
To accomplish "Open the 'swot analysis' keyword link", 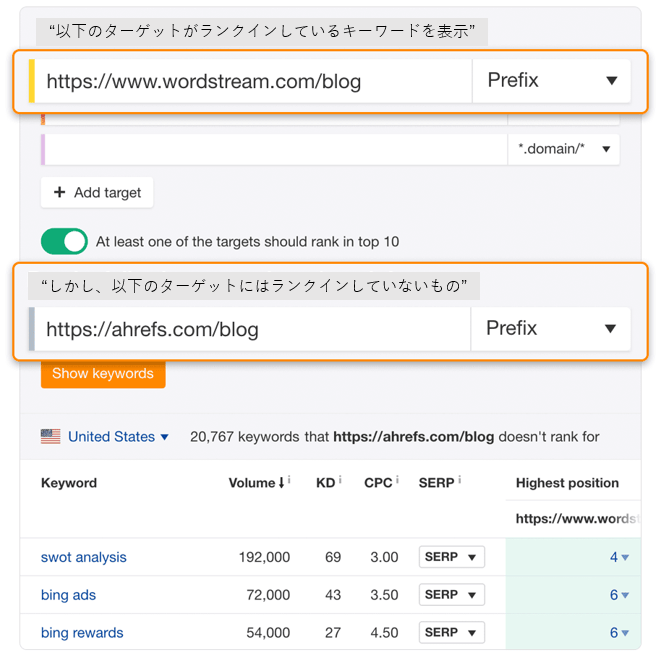I will (84, 557).
